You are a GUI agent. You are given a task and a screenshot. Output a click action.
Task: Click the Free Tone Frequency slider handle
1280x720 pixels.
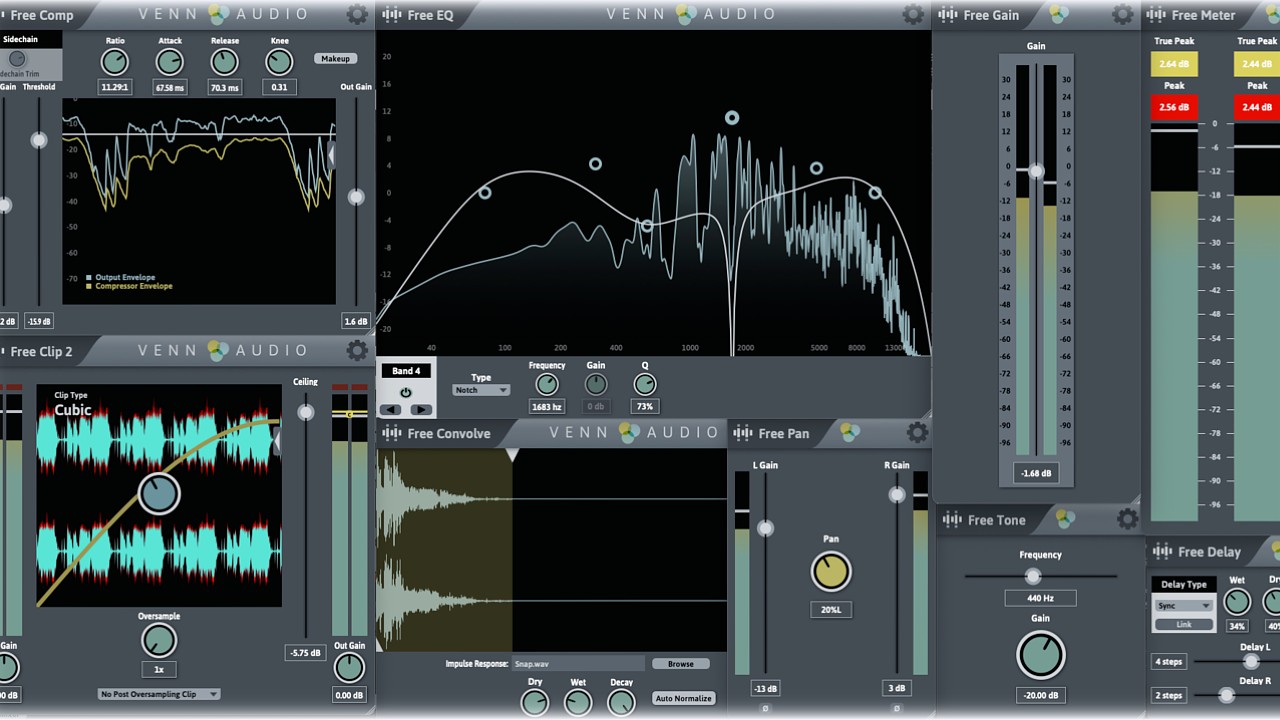pyautogui.click(x=1033, y=576)
